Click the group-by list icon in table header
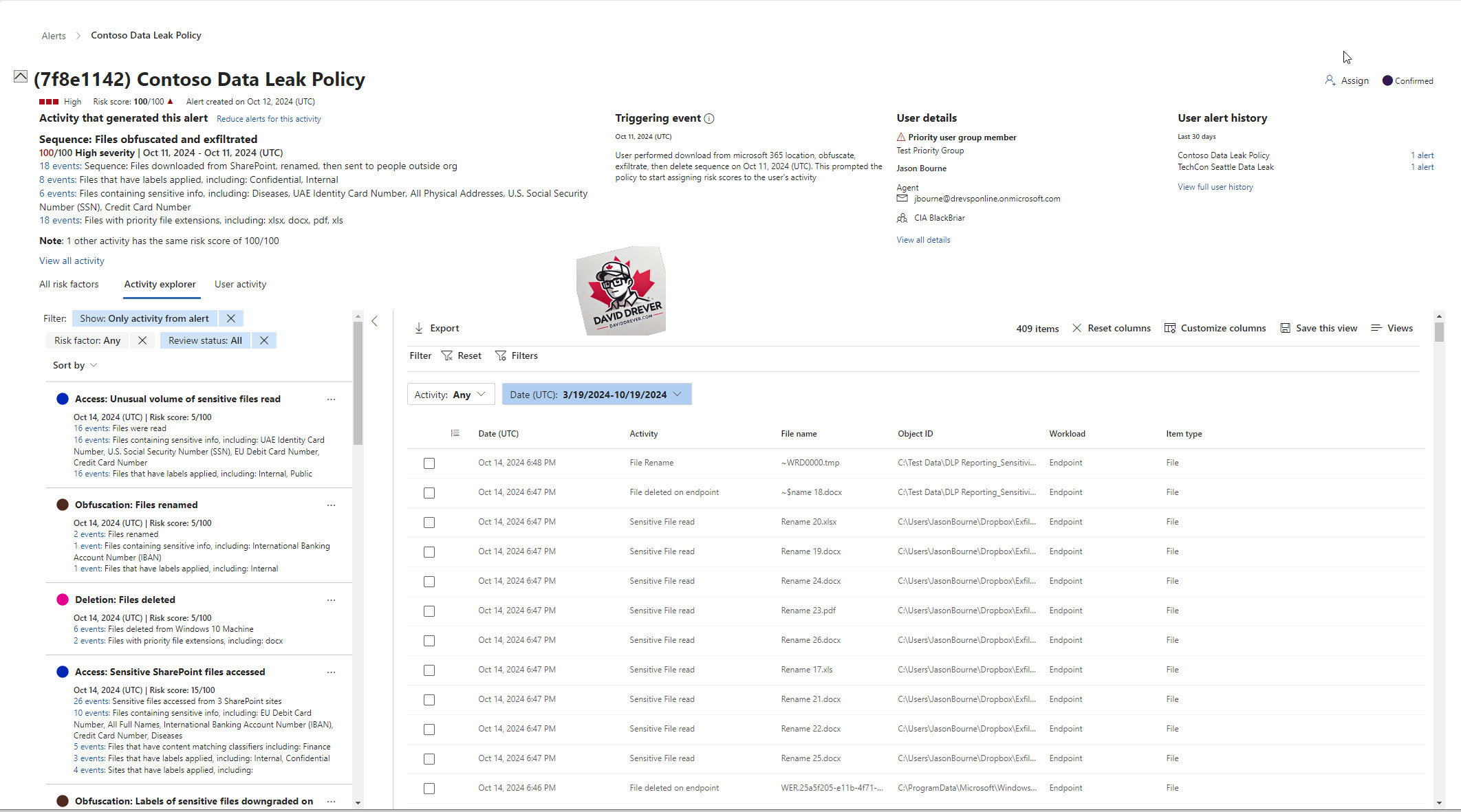1461x812 pixels. (x=455, y=433)
